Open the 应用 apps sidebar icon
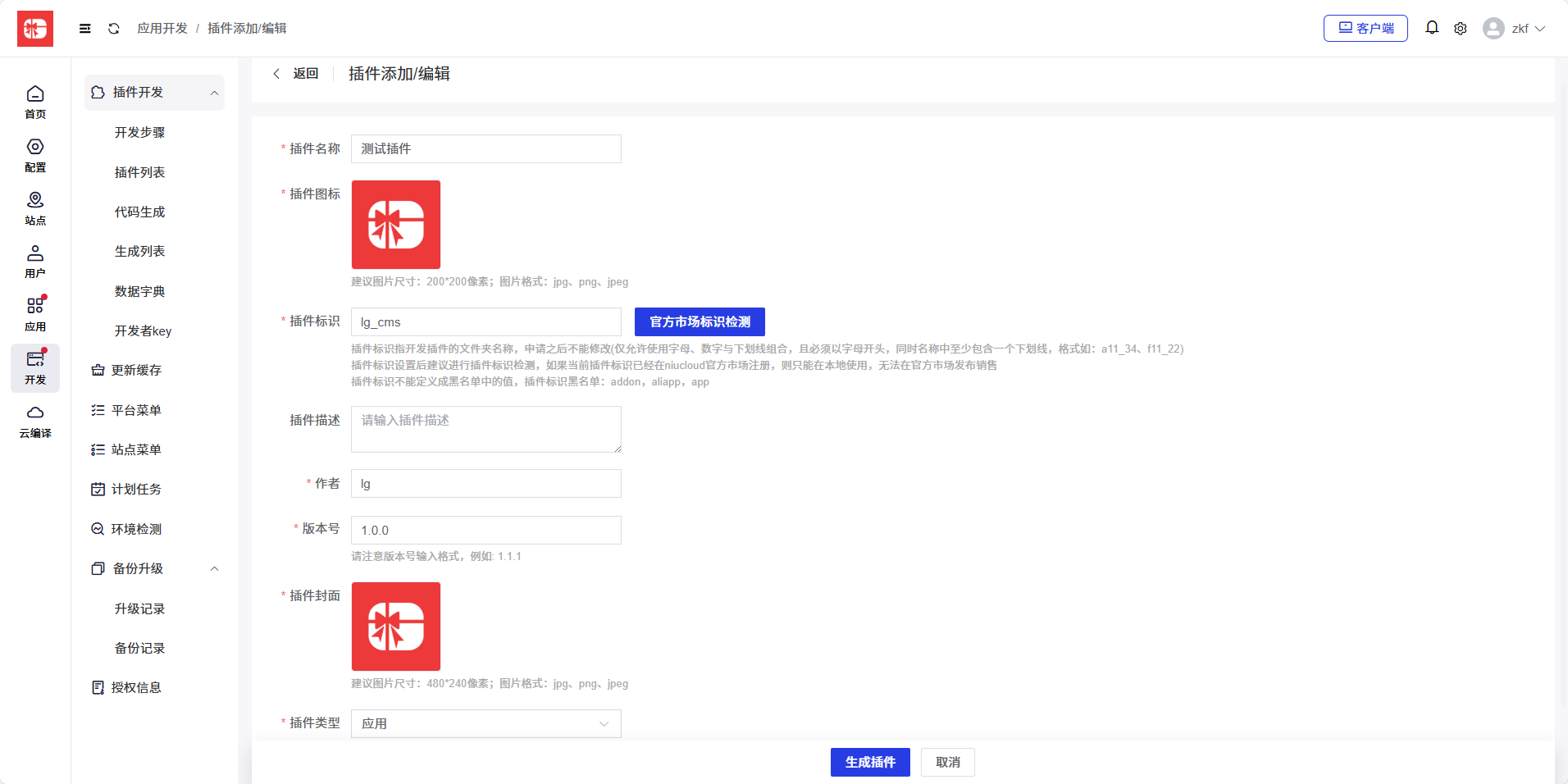This screenshot has height=784, width=1568. point(35,314)
